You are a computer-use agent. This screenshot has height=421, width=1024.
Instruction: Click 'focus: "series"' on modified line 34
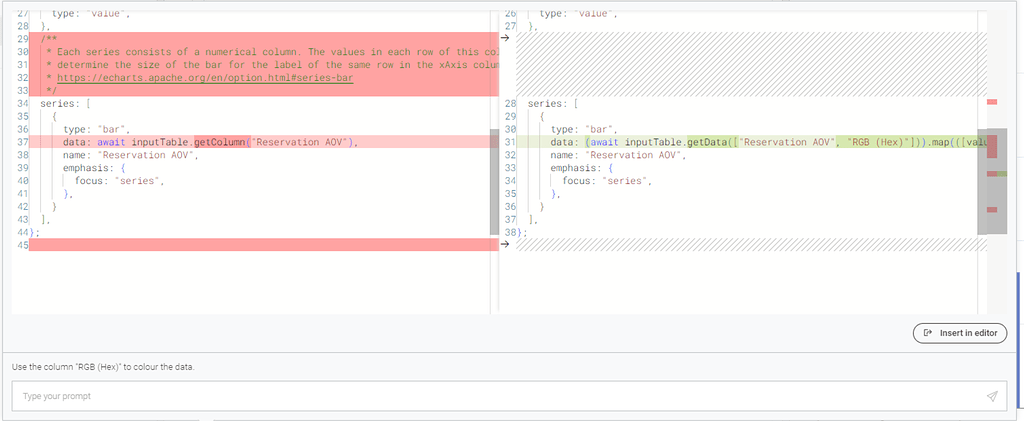607,181
